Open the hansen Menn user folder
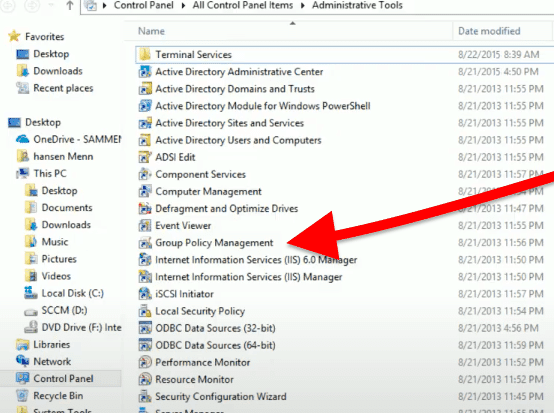 point(63,156)
